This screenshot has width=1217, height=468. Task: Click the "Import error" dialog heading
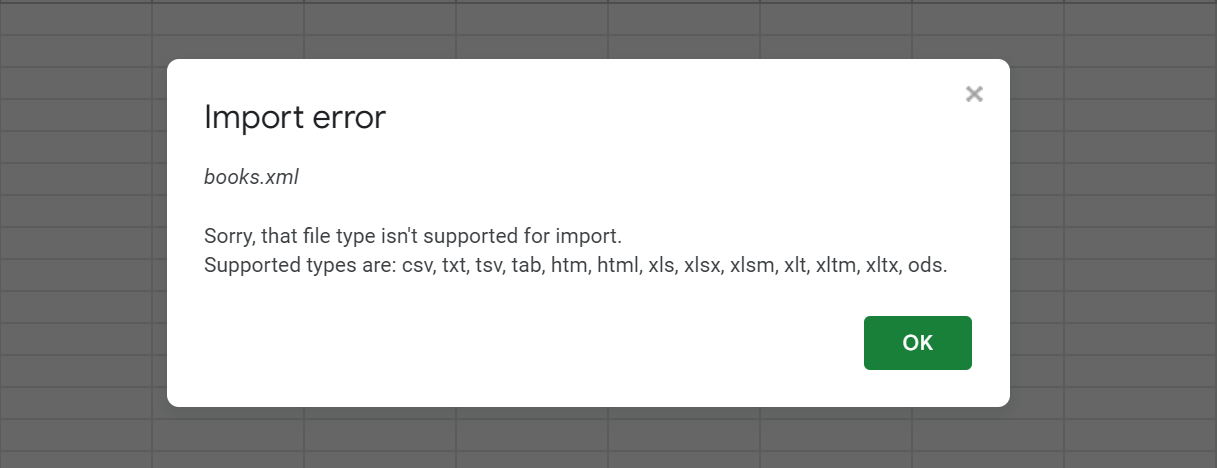click(x=294, y=117)
